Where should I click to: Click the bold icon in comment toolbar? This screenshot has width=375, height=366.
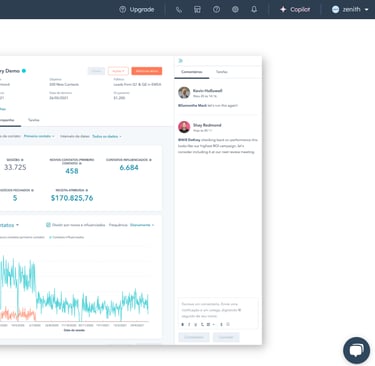tap(182, 324)
